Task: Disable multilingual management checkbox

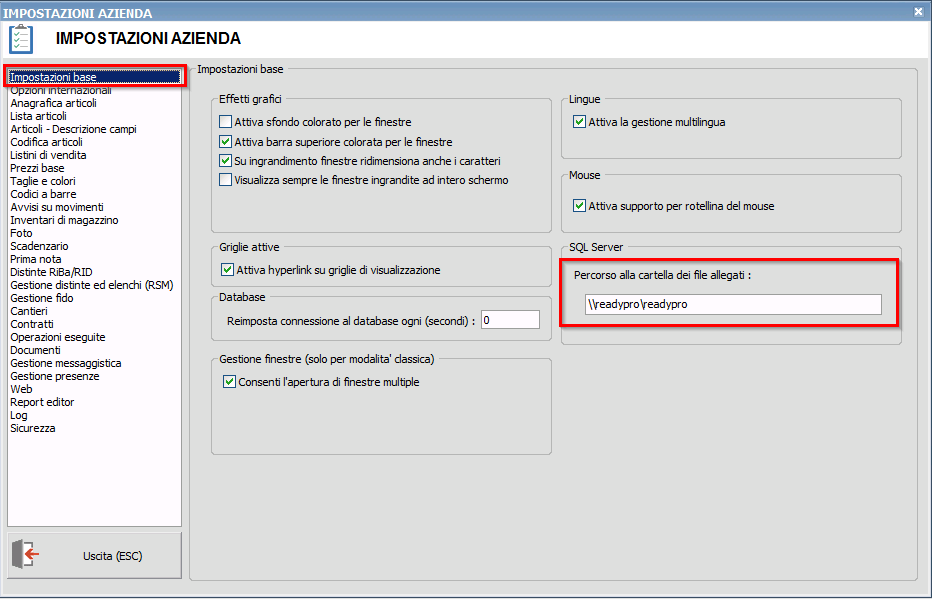Action: pyautogui.click(x=579, y=122)
